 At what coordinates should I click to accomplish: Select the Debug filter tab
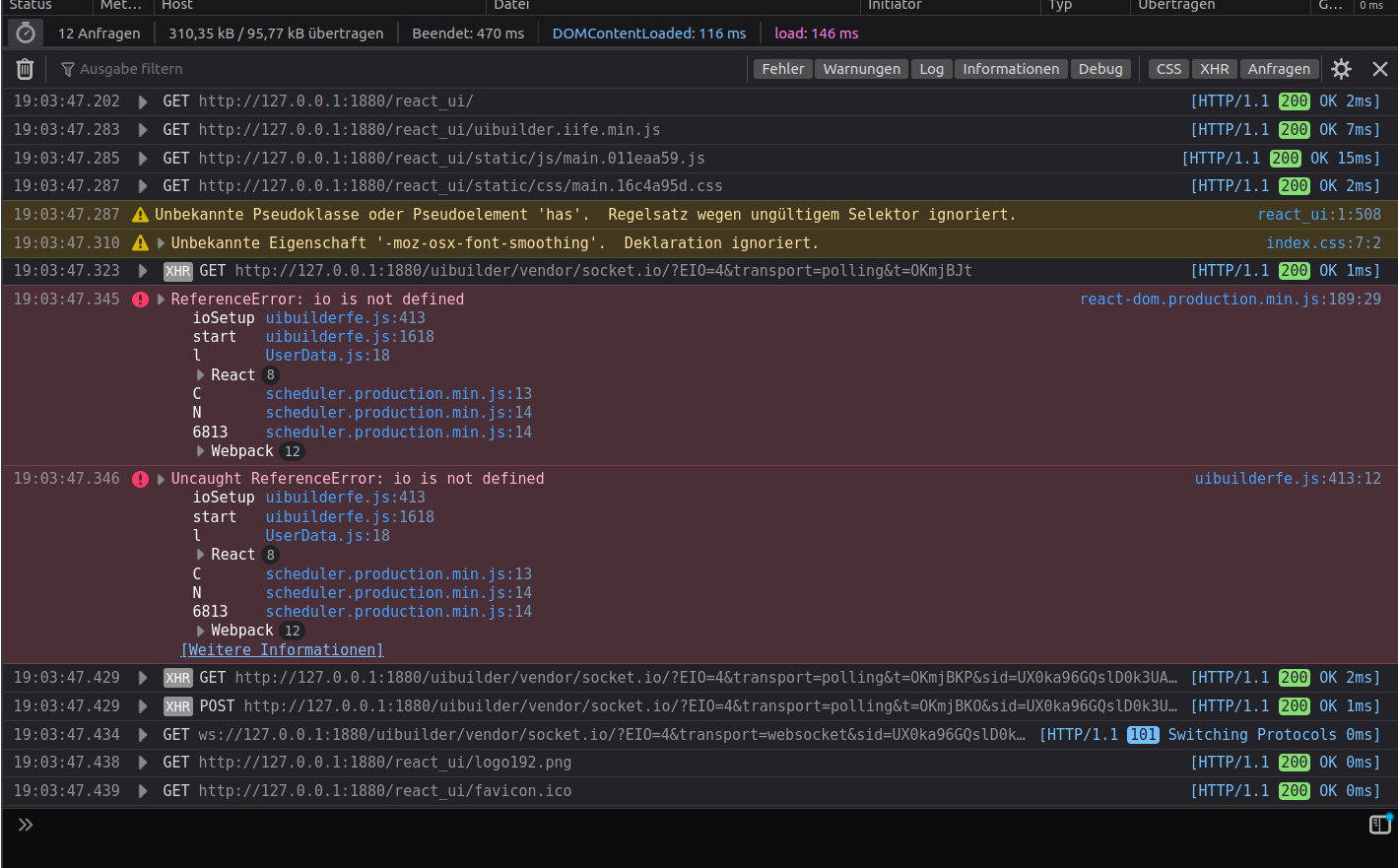(1100, 69)
